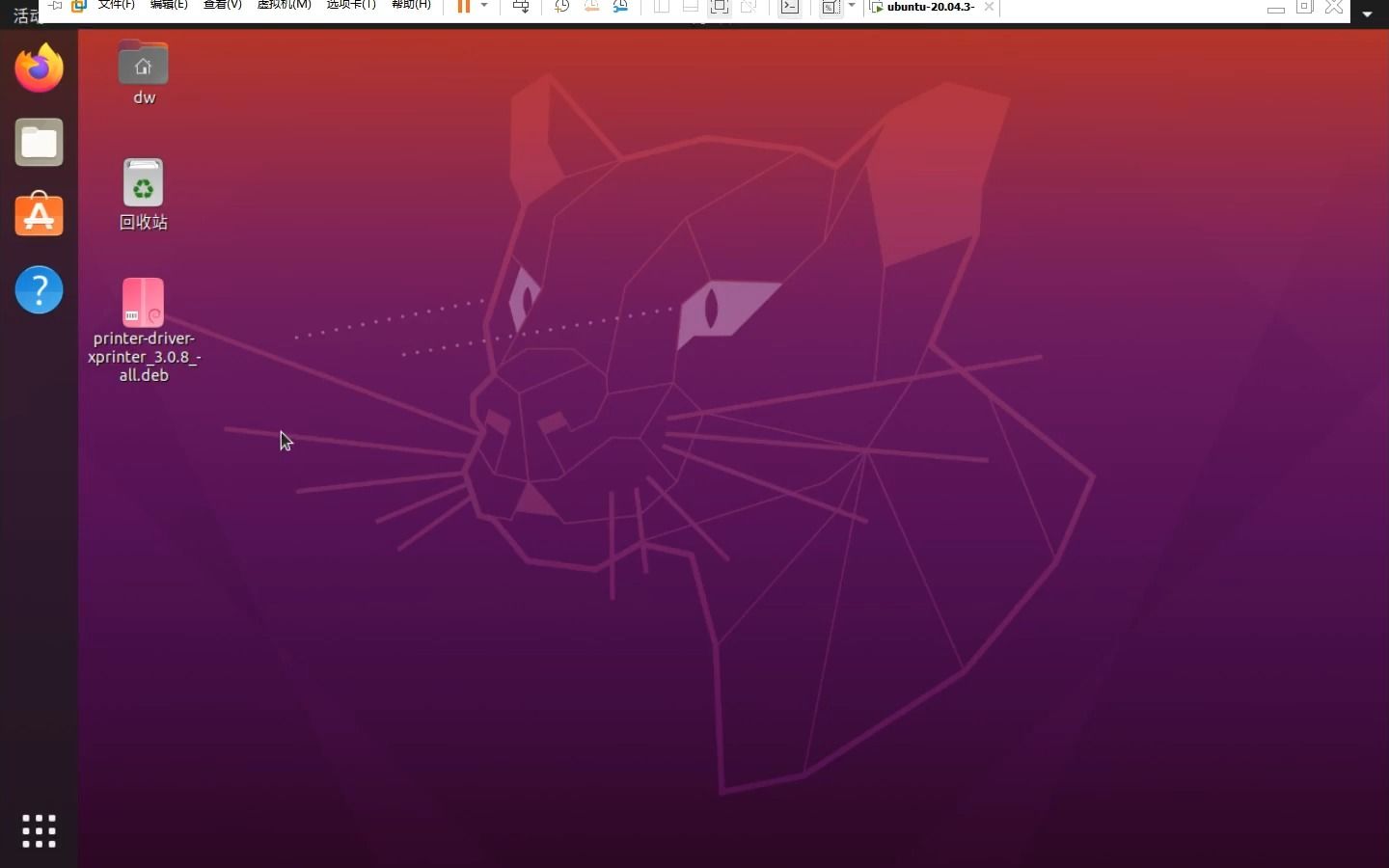Show Applications using the grid button
Viewport: 1389px width, 868px height.
[x=39, y=831]
